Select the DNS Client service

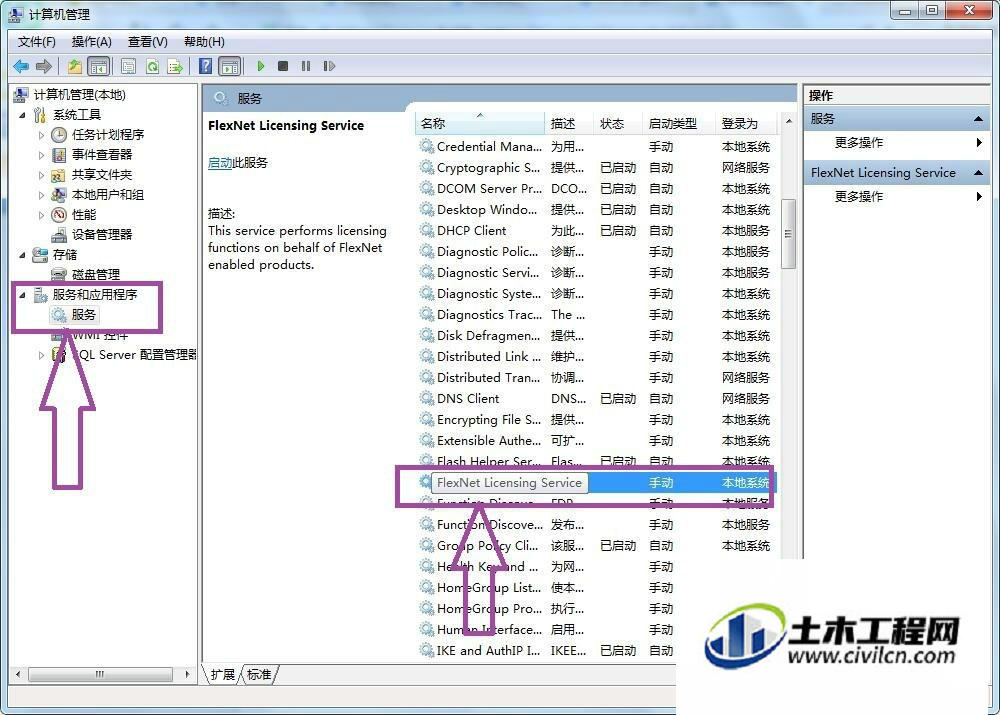(598, 399)
